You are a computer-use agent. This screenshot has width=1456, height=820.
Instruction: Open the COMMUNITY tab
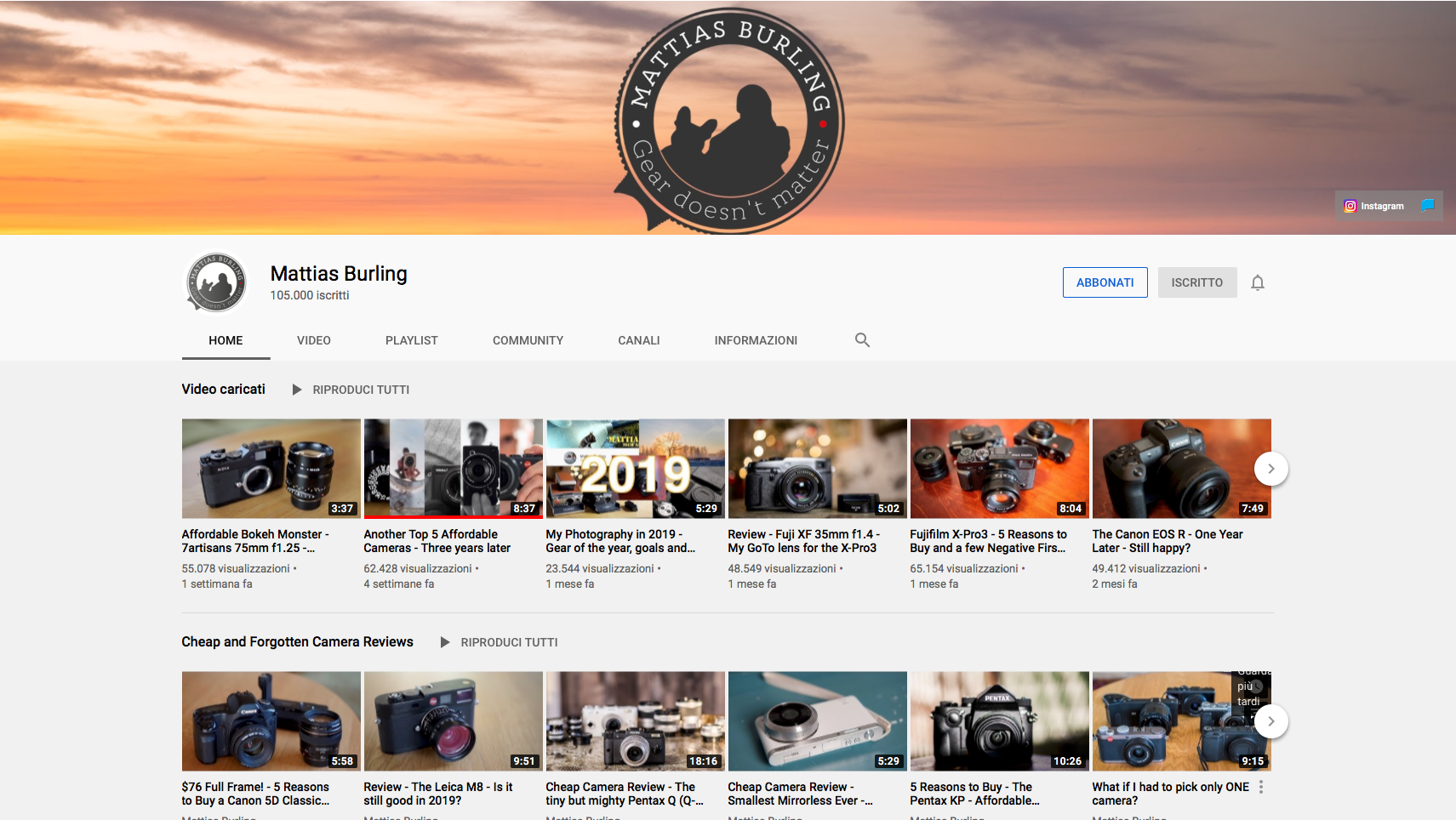coord(528,340)
